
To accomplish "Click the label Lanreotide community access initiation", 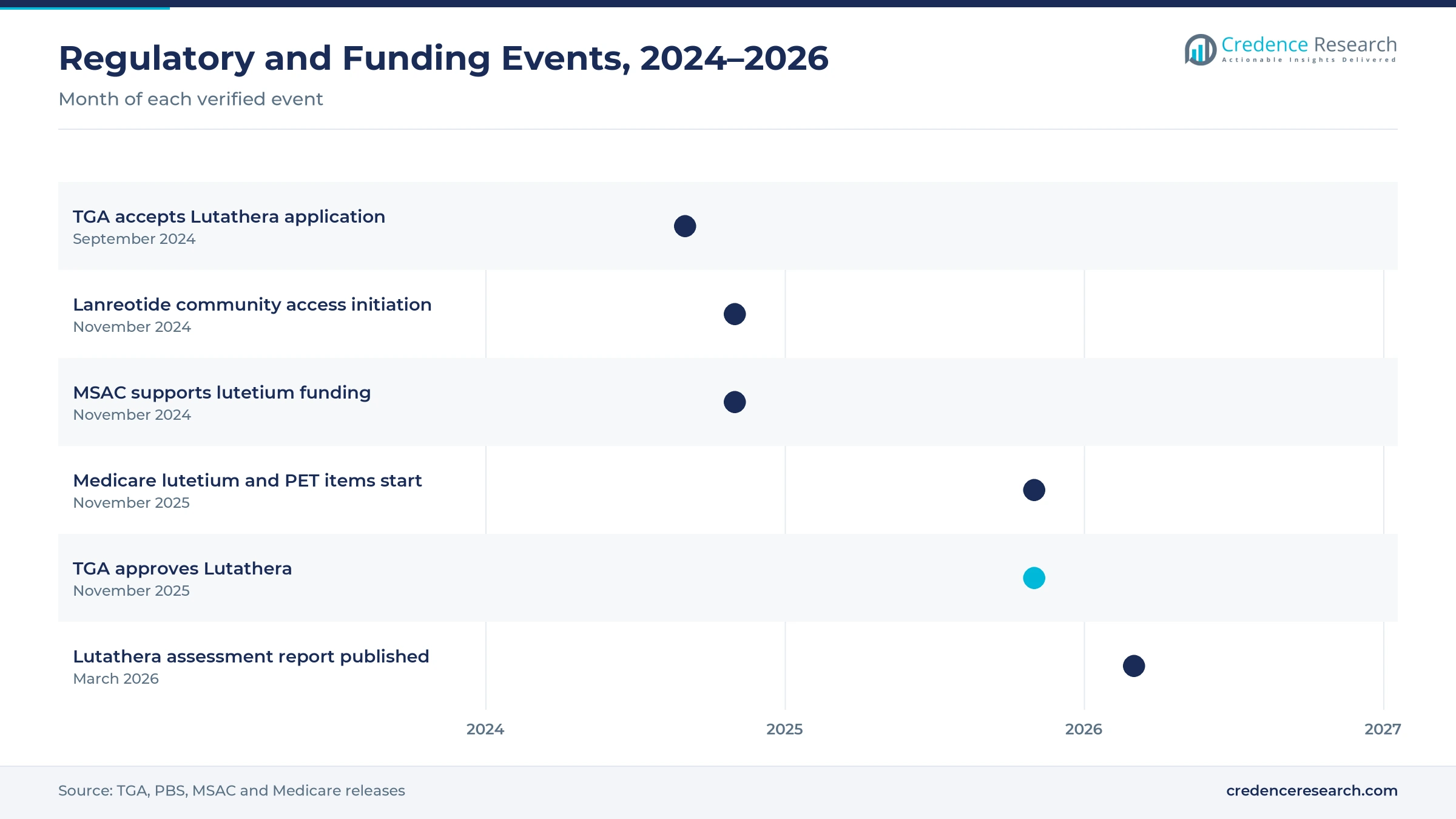I will point(252,305).
